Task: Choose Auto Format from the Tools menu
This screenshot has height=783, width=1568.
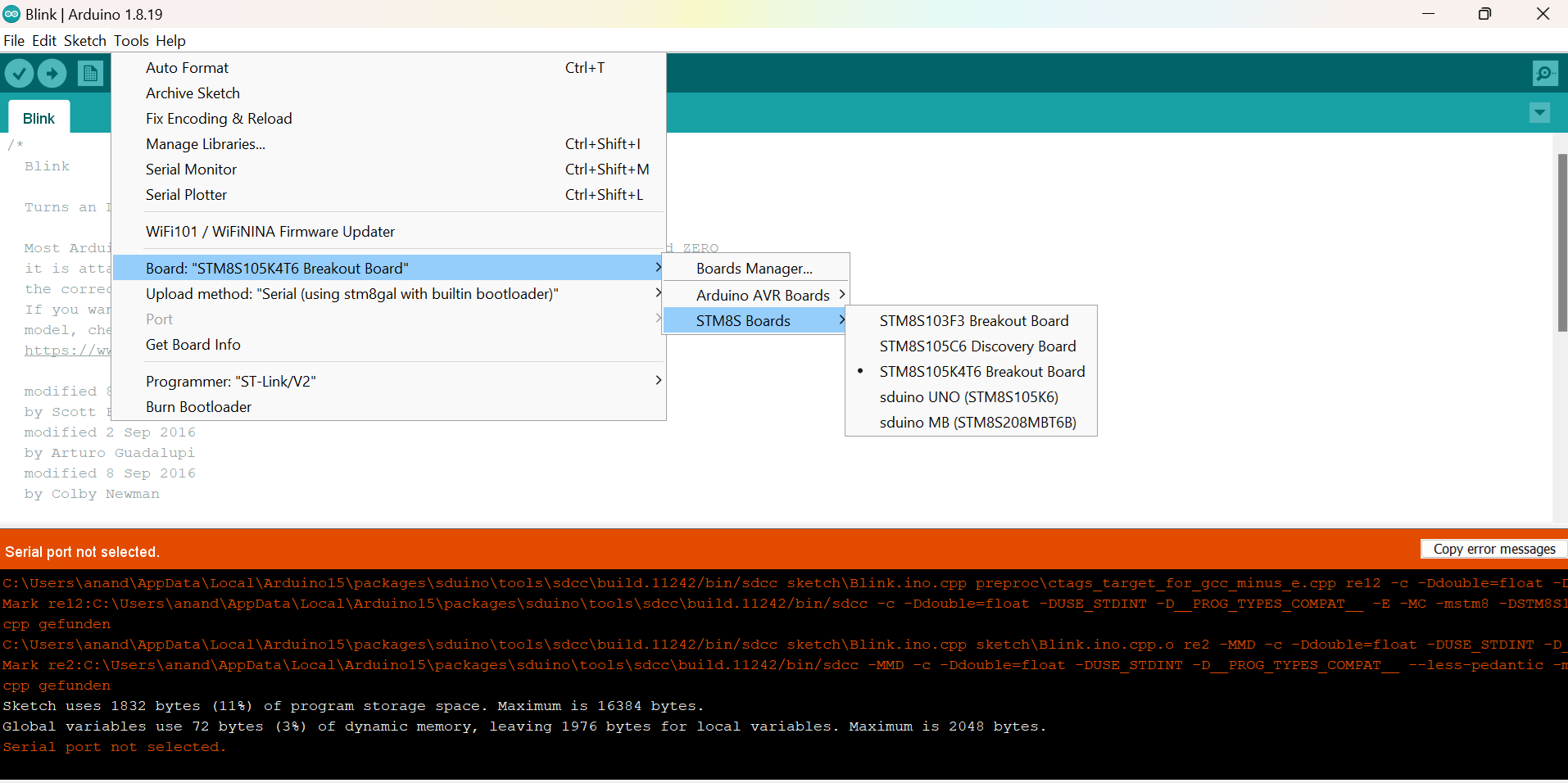Action: [x=388, y=68]
